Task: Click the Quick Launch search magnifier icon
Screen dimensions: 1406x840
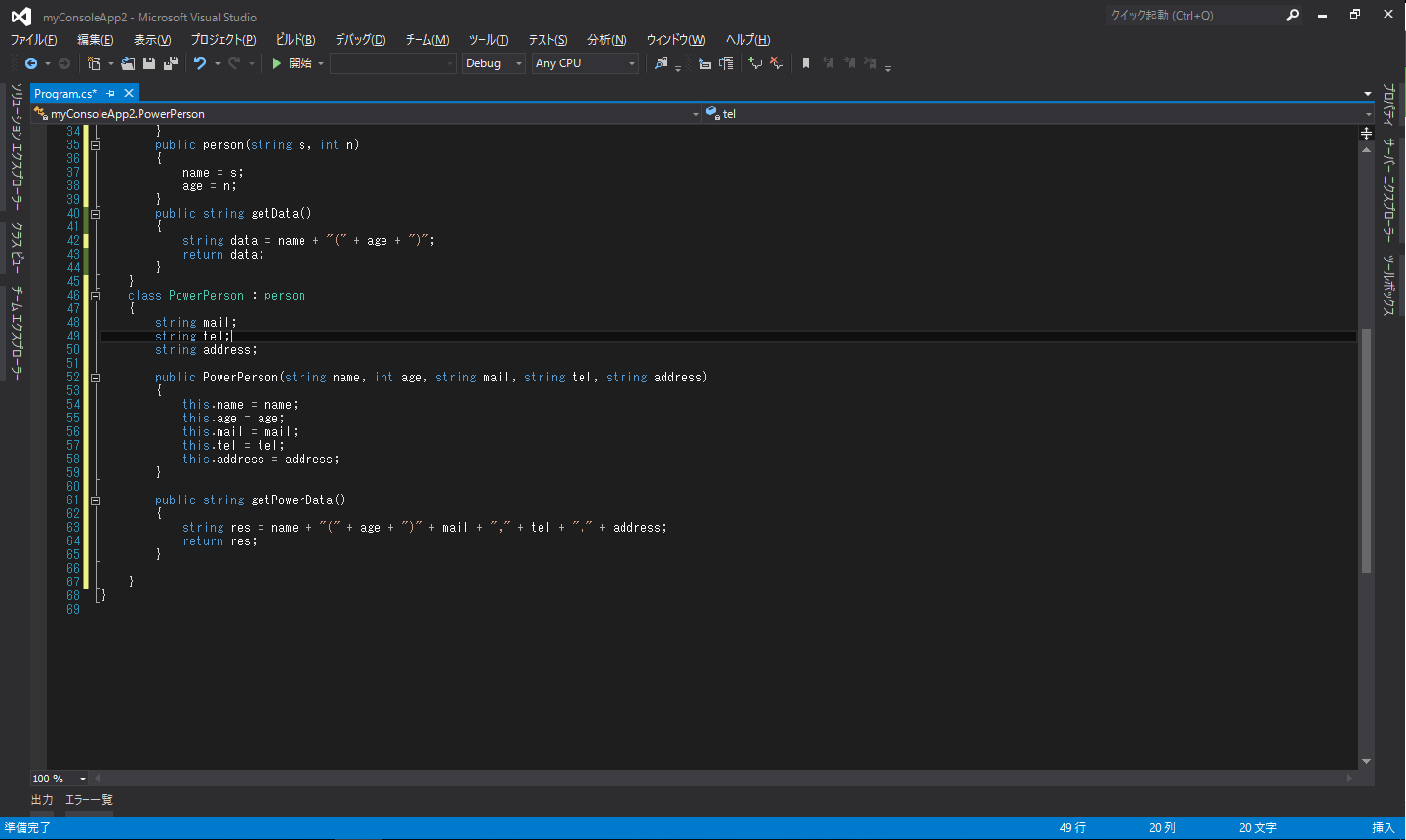Action: (x=1293, y=15)
